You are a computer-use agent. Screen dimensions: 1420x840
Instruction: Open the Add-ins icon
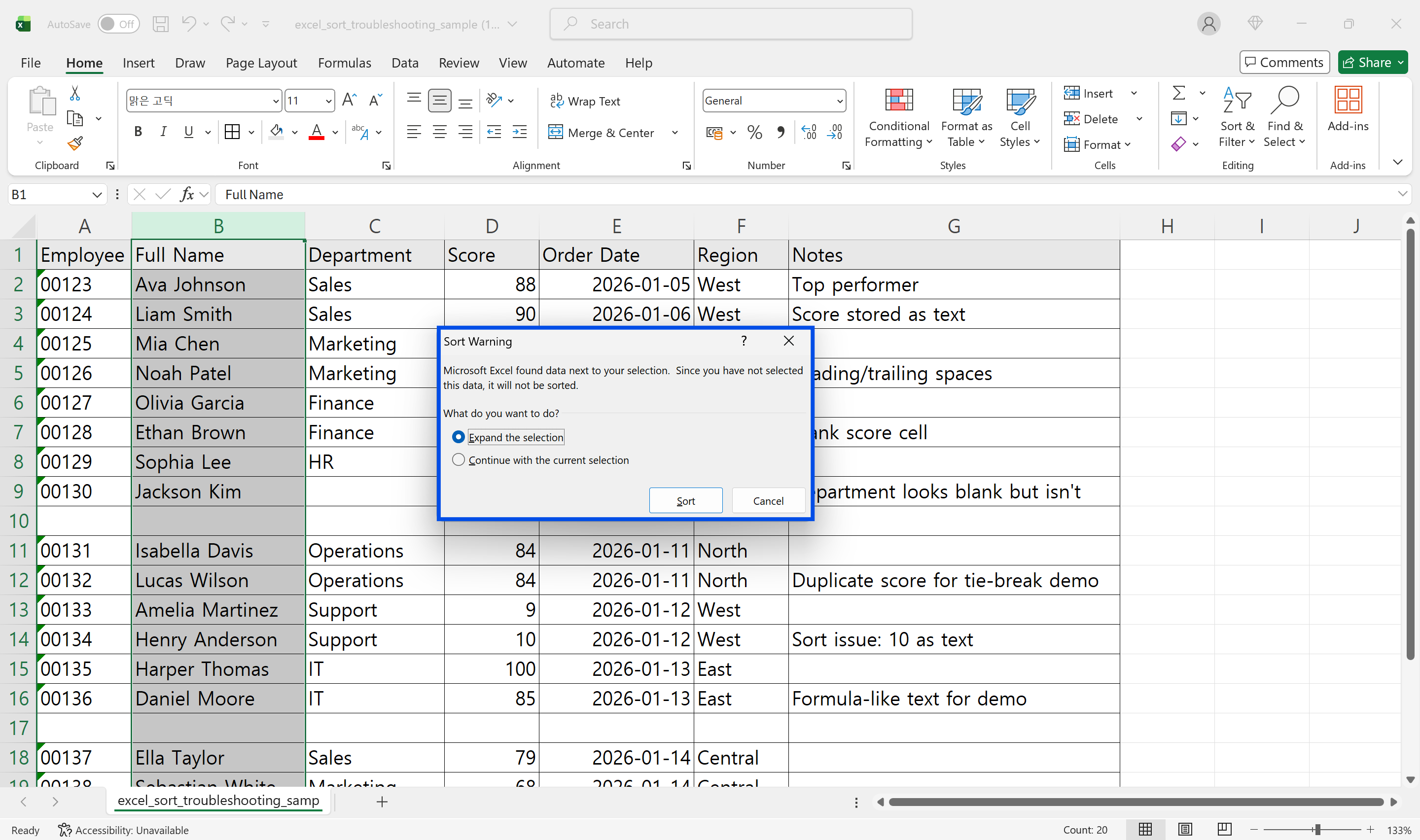click(1348, 101)
